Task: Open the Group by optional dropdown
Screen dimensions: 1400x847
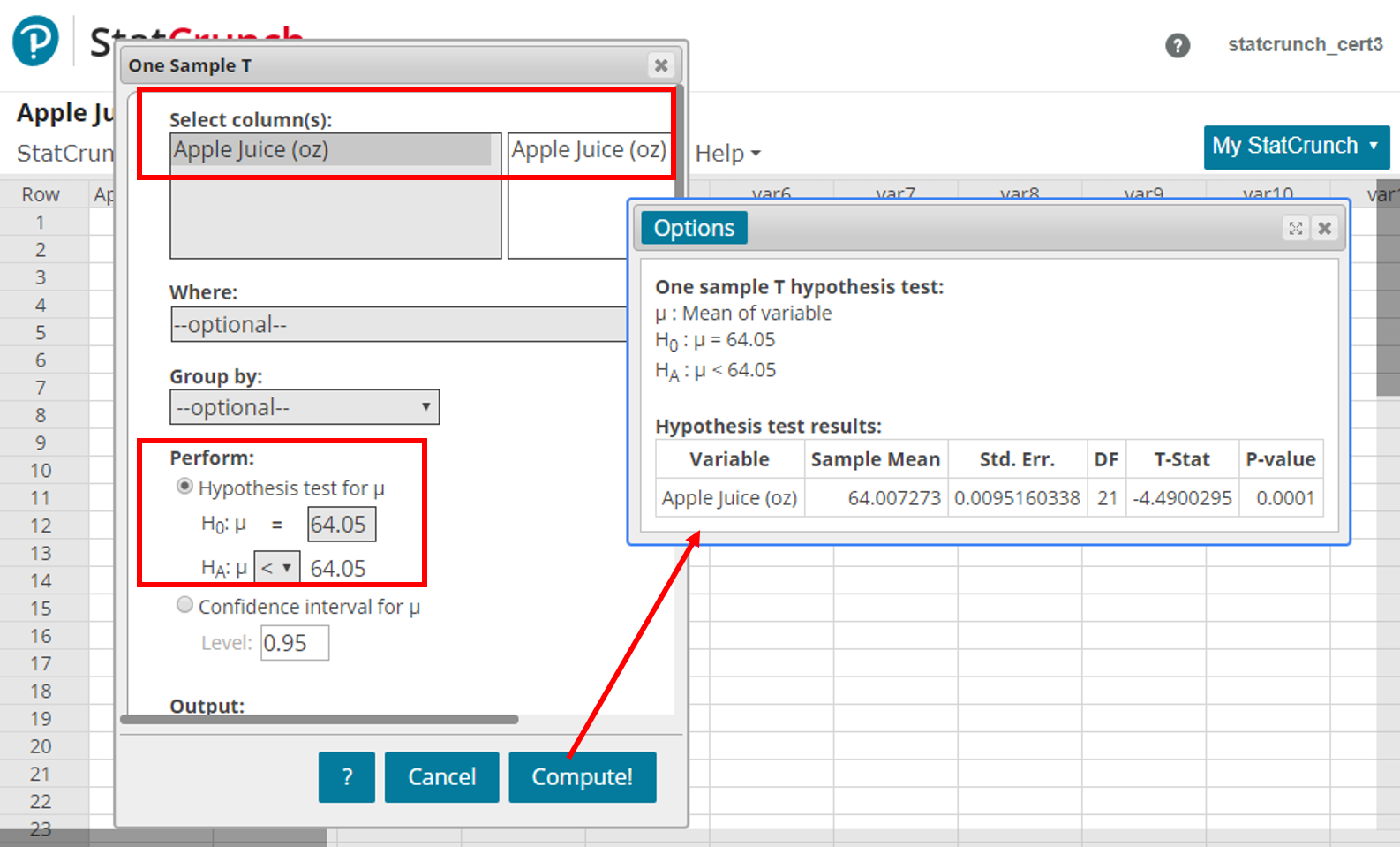Action: point(305,407)
